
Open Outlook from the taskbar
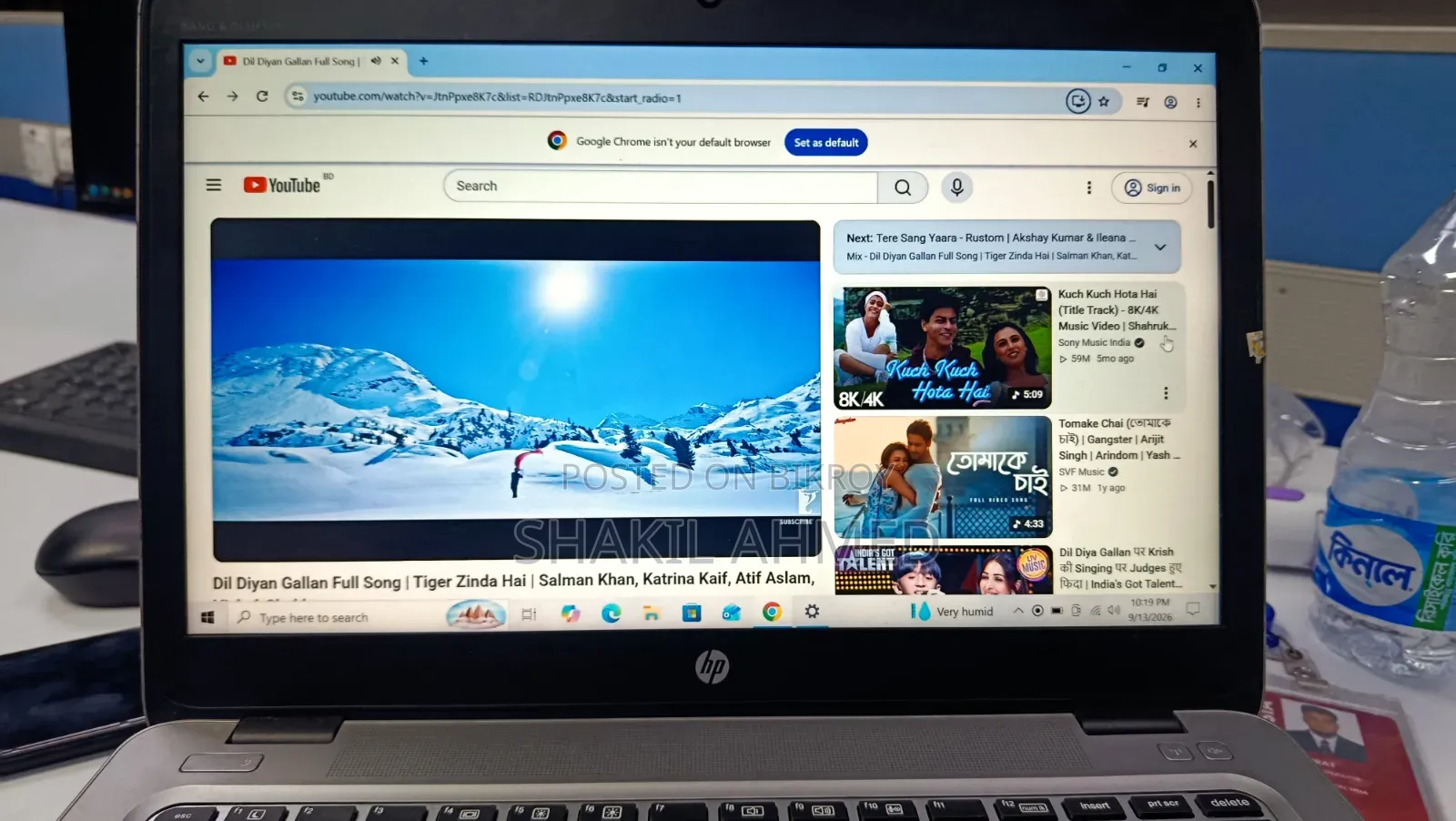(732, 613)
